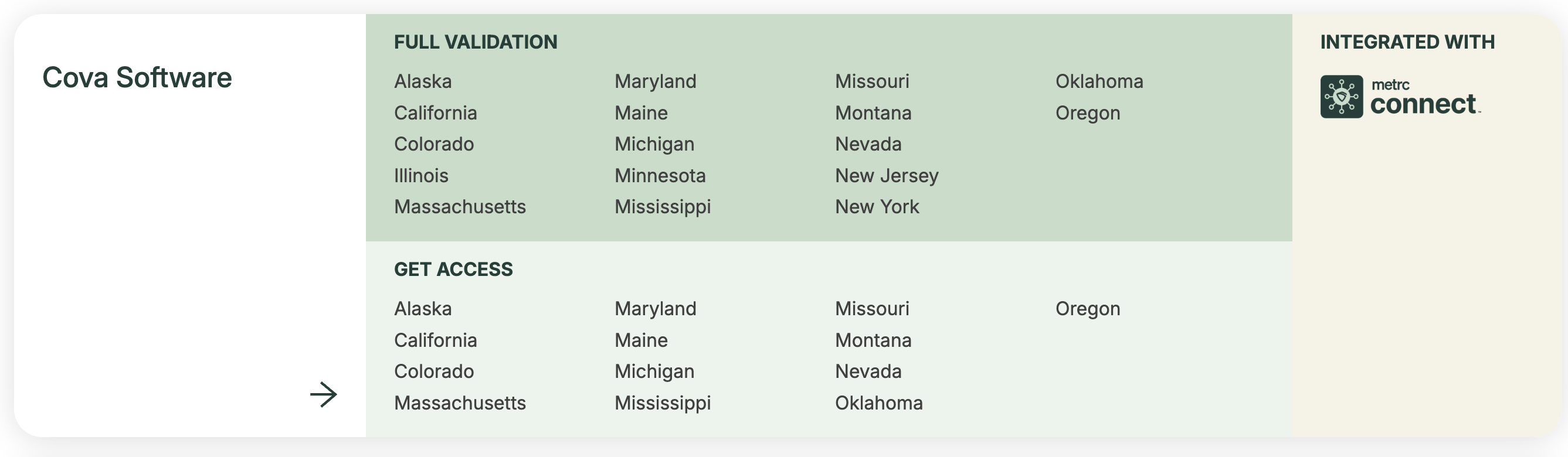The width and height of the screenshot is (1568, 457).
Task: Select New York in Full Validation
Action: click(x=877, y=207)
